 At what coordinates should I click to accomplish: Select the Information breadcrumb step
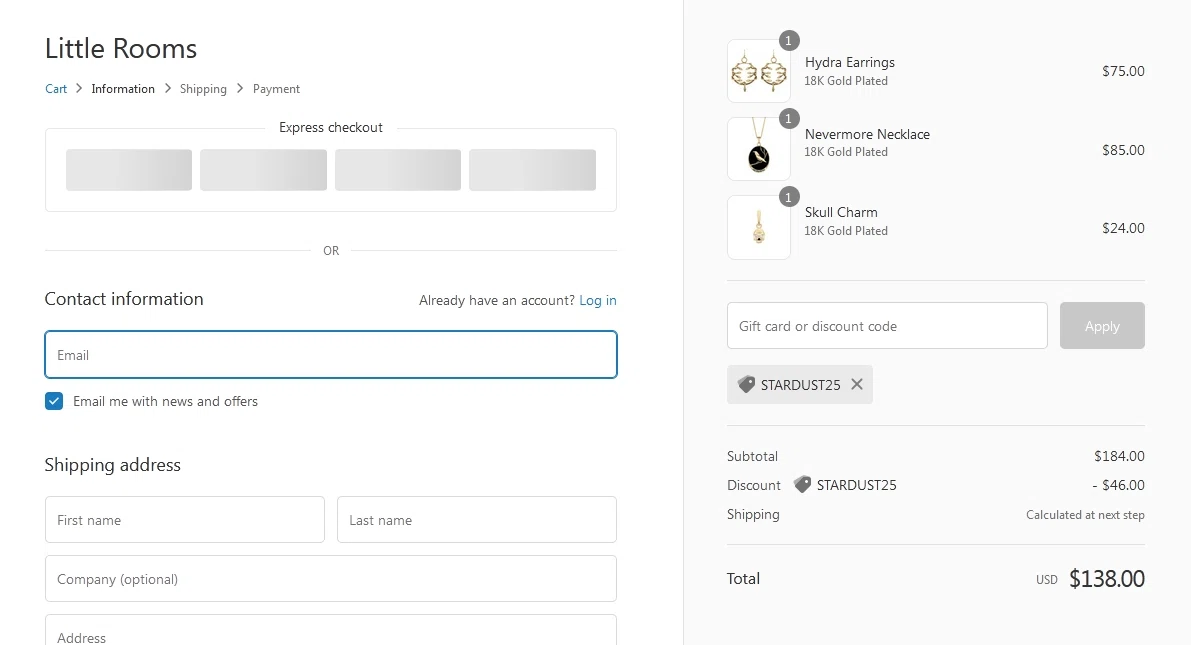point(123,89)
